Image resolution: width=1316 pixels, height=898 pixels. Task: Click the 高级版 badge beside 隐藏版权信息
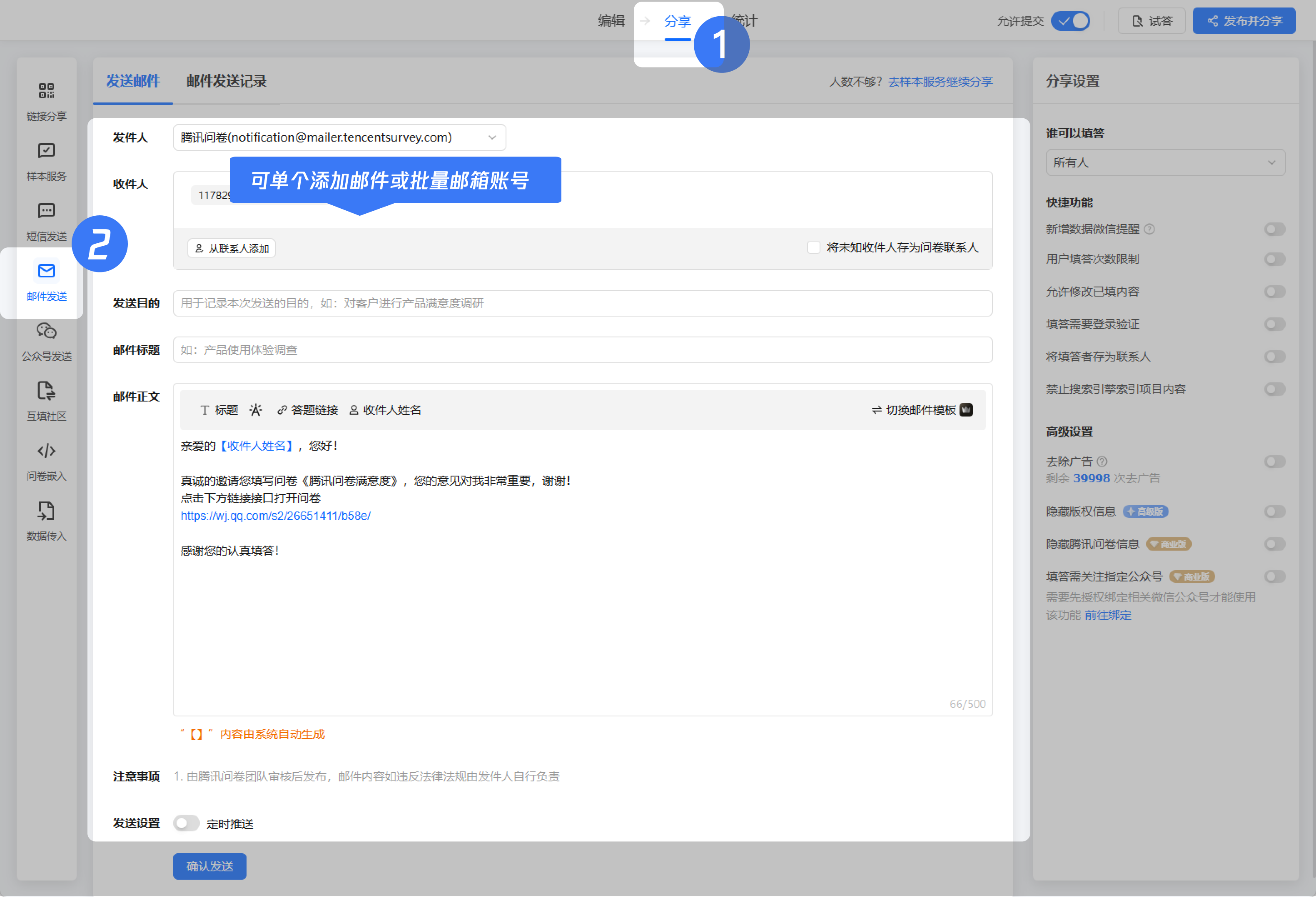[1145, 512]
